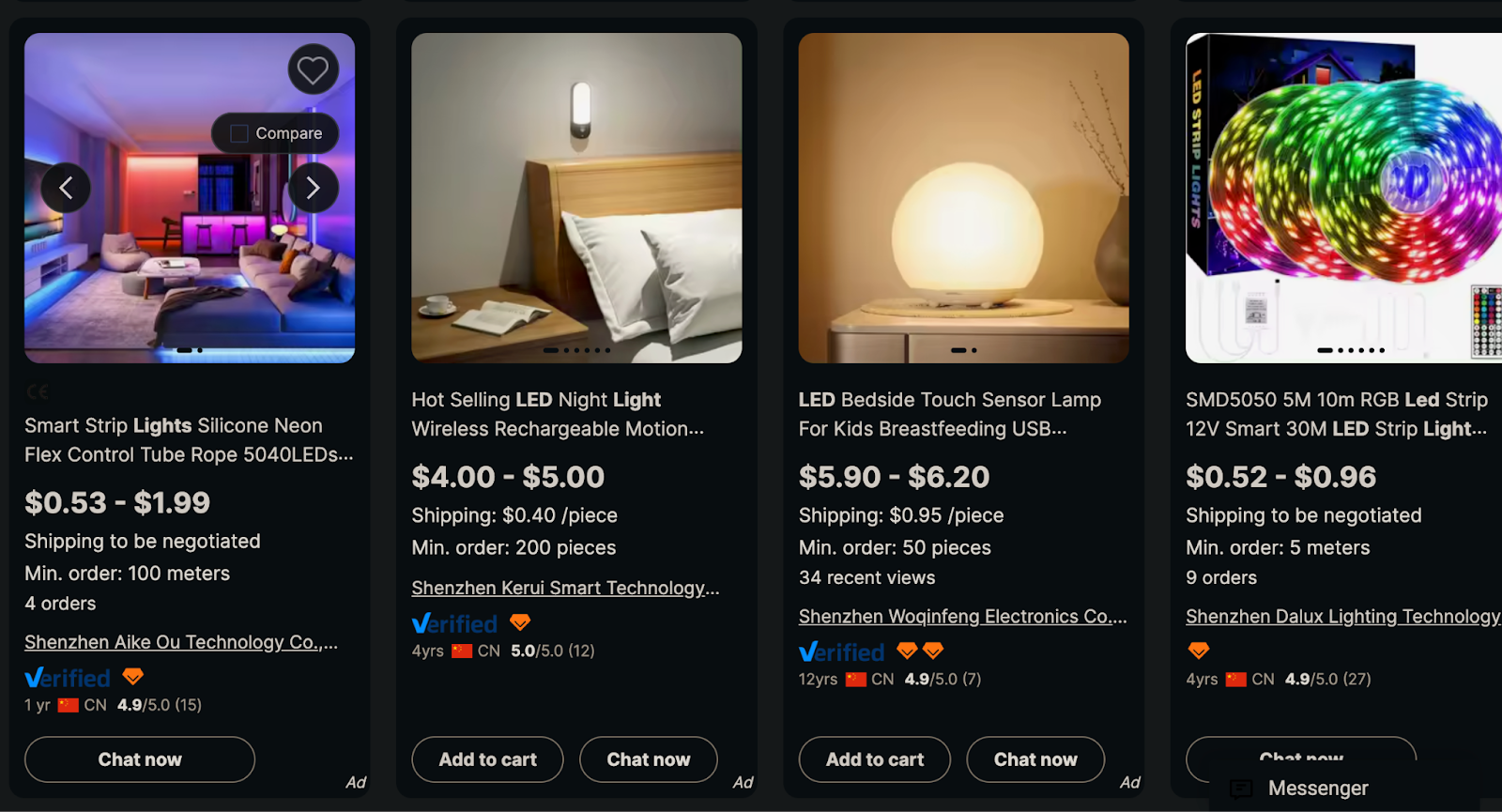Open the LED Night Light product image
The height and width of the screenshot is (812, 1502).
(x=576, y=196)
